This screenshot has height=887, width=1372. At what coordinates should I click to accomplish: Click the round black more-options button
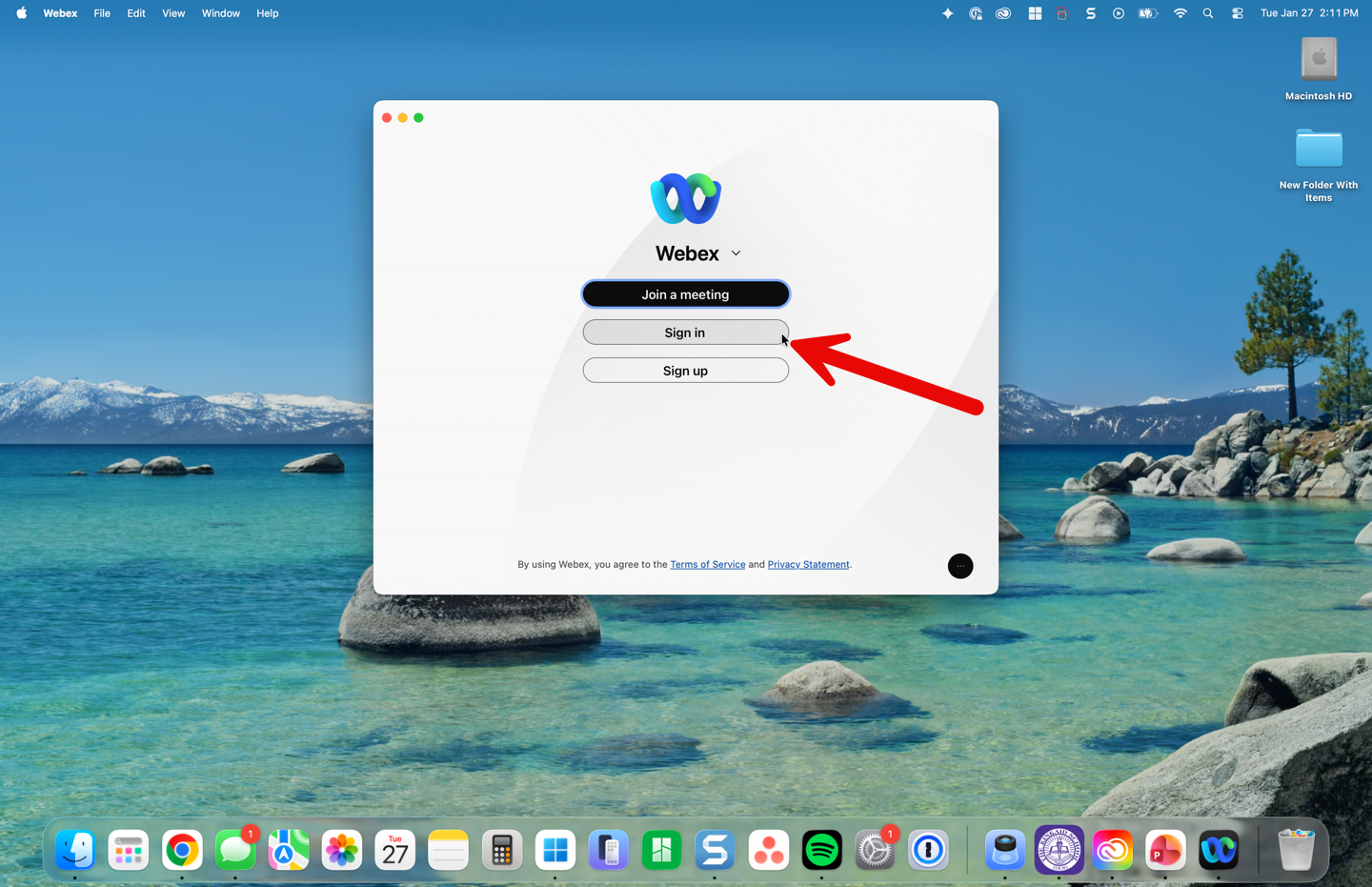pyautogui.click(x=960, y=566)
